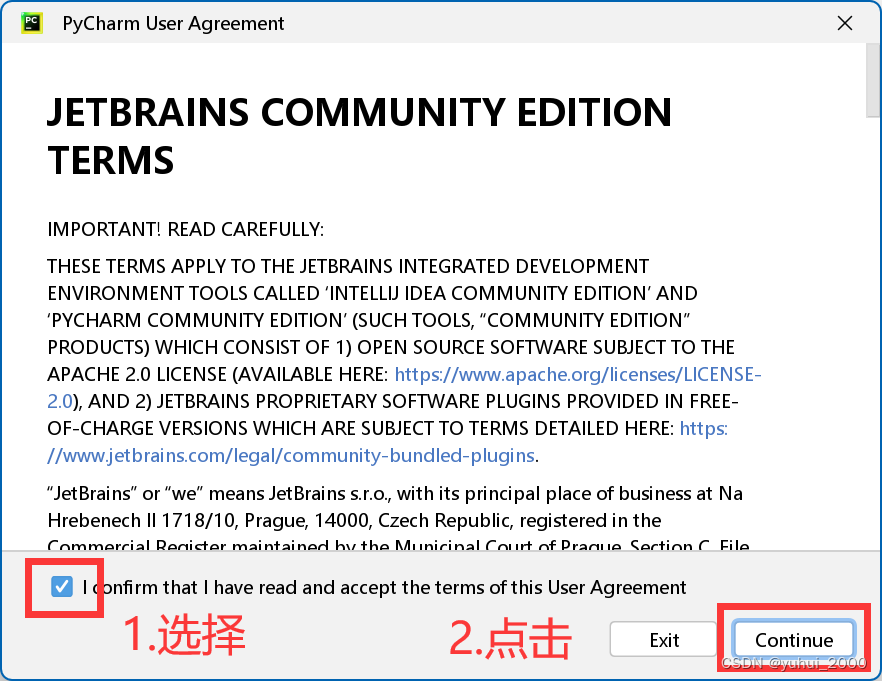Click the 'I confirm that I have read' label
The height and width of the screenshot is (681, 882).
[384, 588]
